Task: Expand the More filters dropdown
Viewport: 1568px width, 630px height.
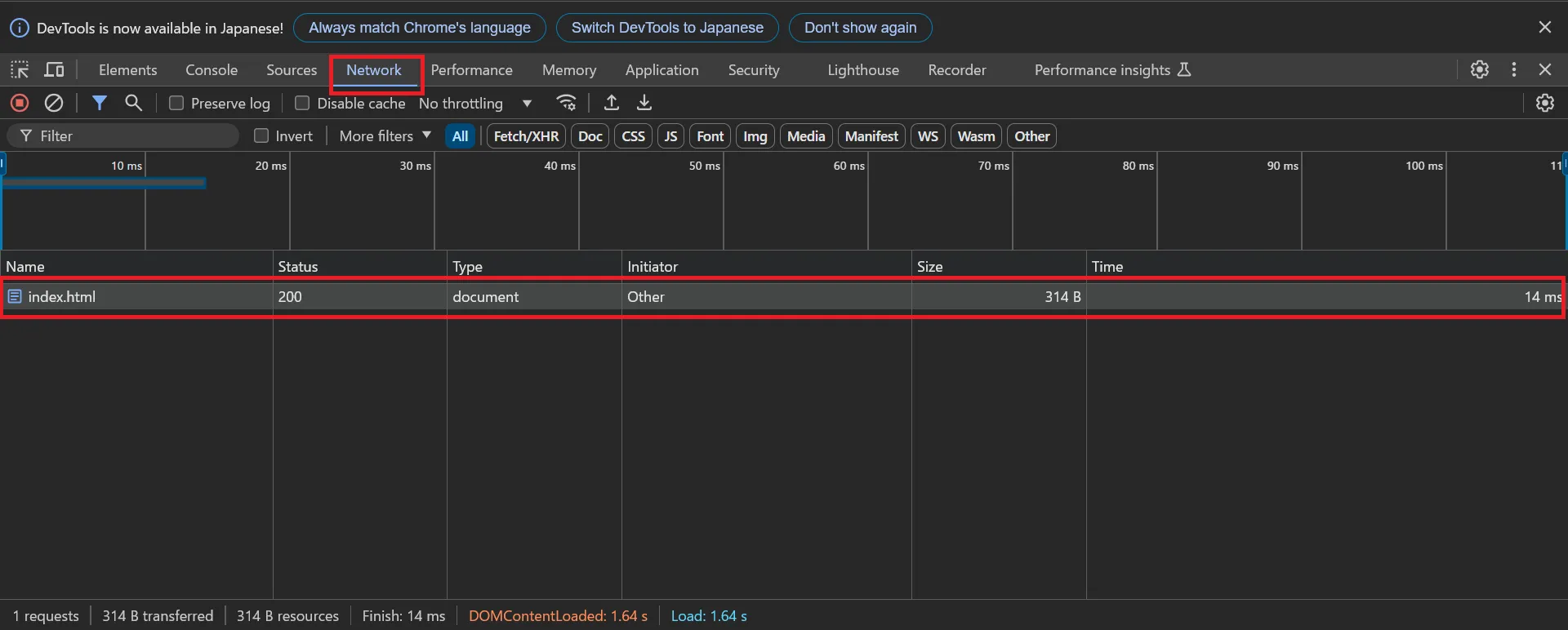Action: point(385,135)
